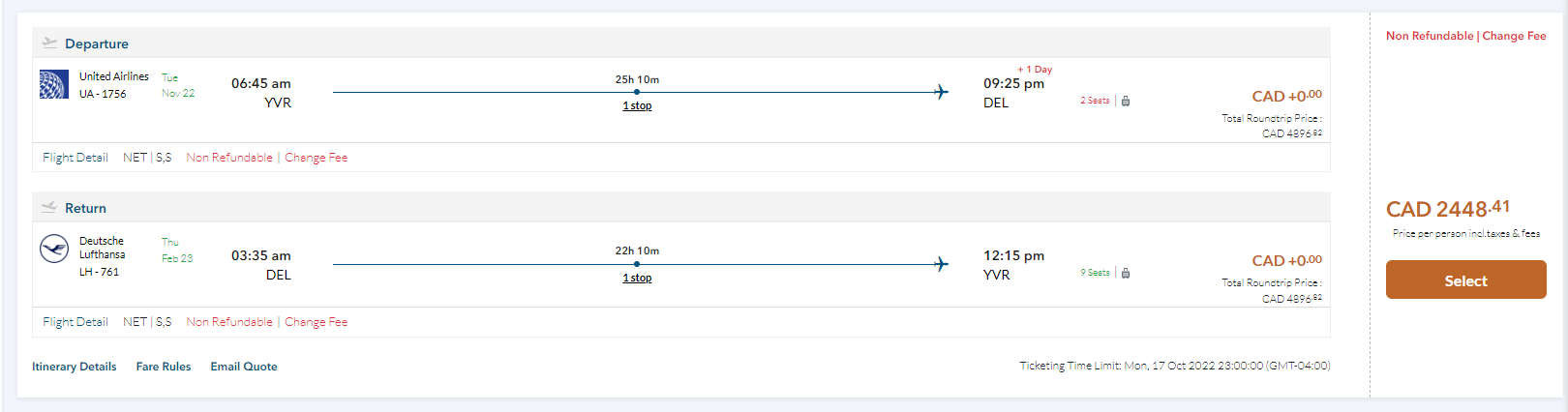Click airplane arrow icon on DEL–YVR route
The width and height of the screenshot is (1568, 412).
941,264
